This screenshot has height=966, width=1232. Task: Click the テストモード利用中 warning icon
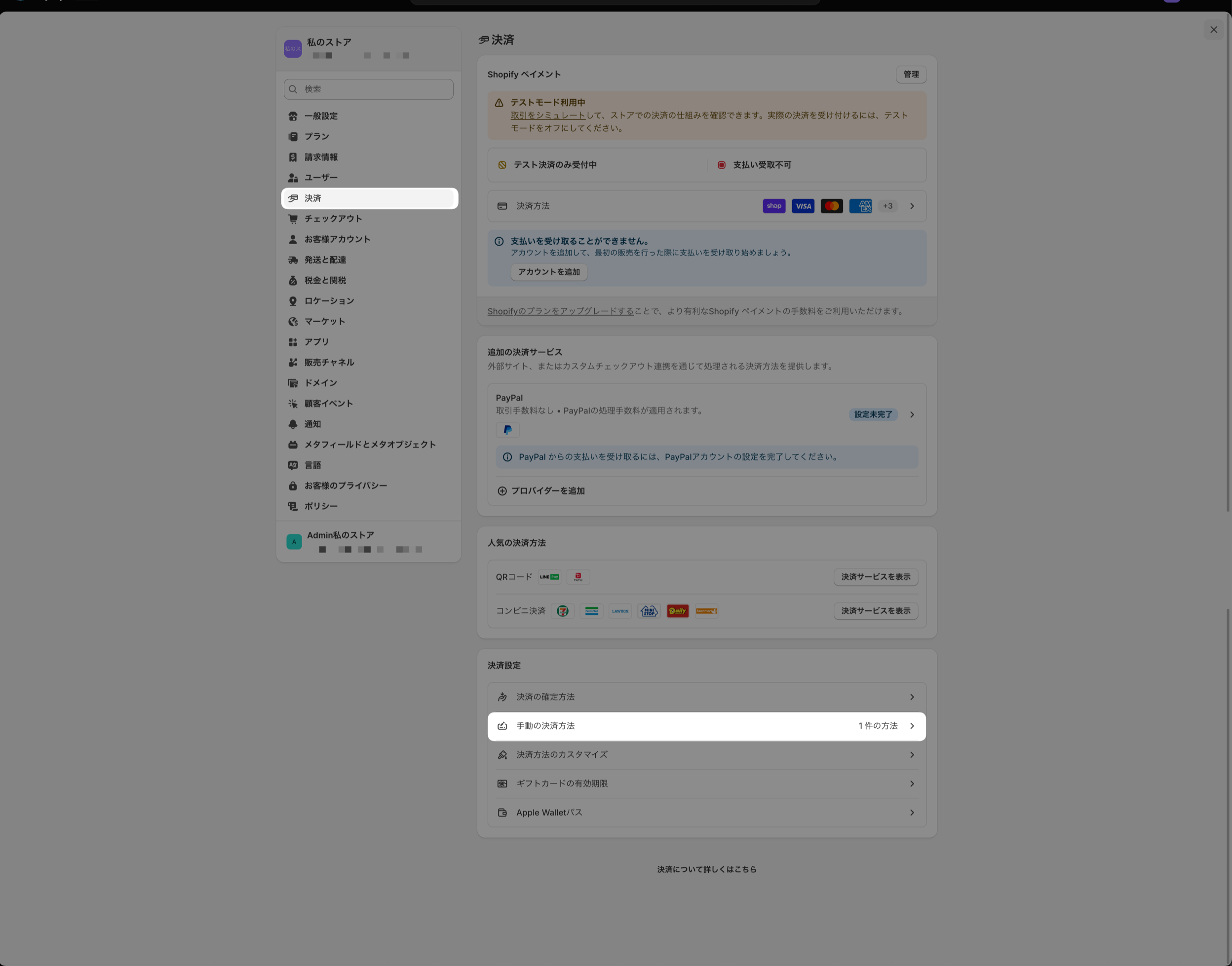pos(499,103)
